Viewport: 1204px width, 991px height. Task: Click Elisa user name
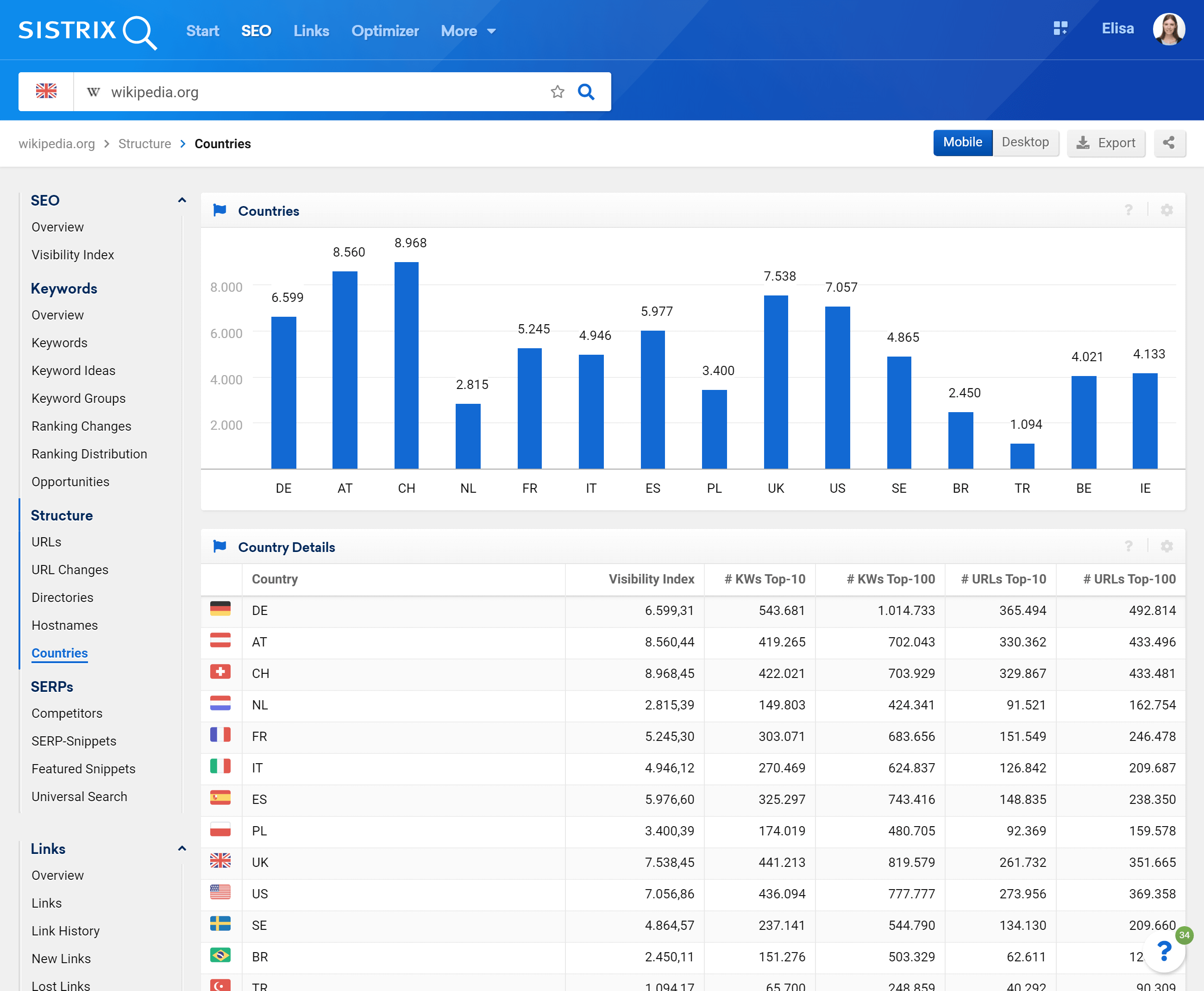(x=1117, y=29)
